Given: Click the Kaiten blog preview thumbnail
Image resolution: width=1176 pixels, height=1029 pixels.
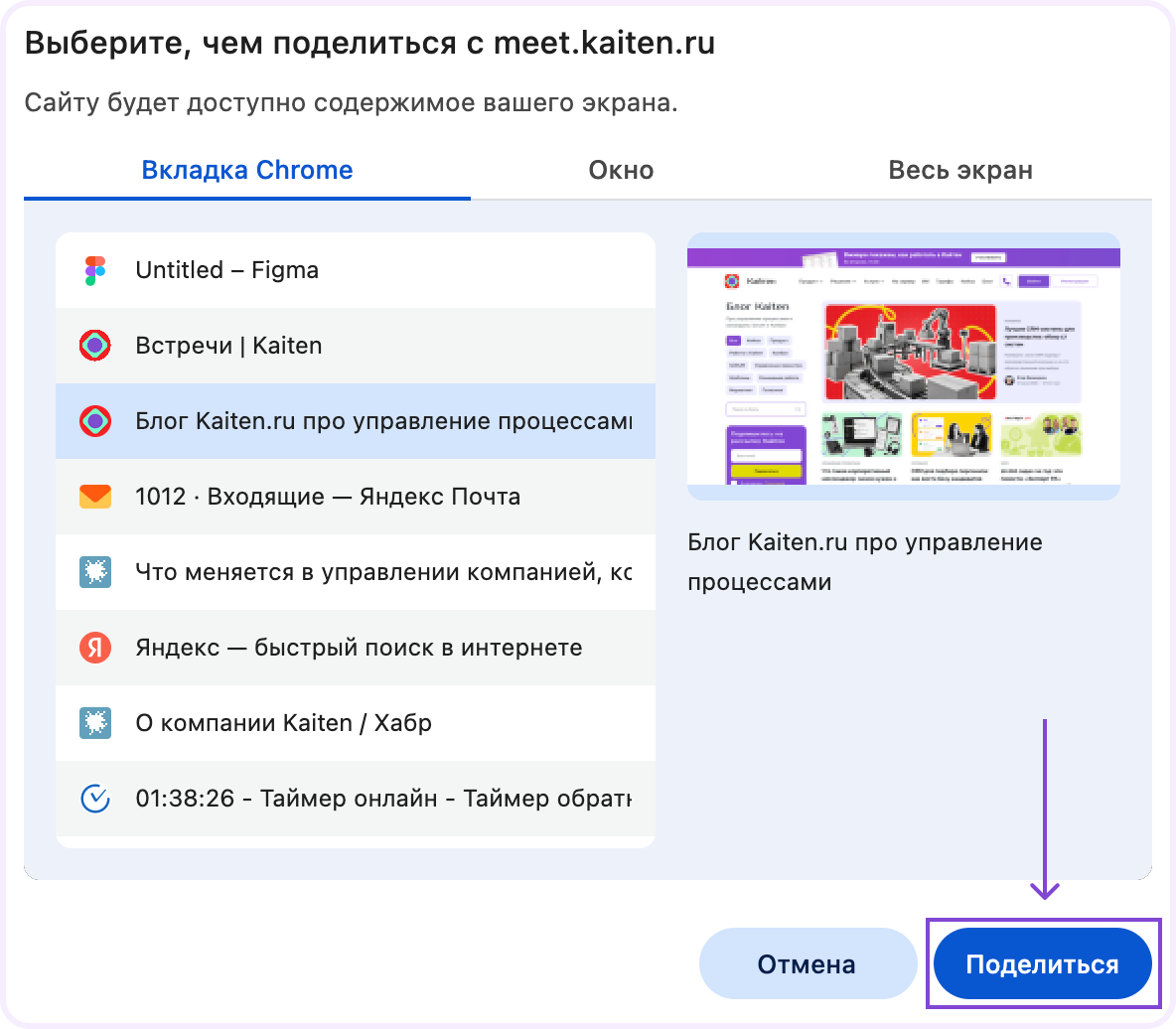Looking at the screenshot, I should tap(904, 366).
